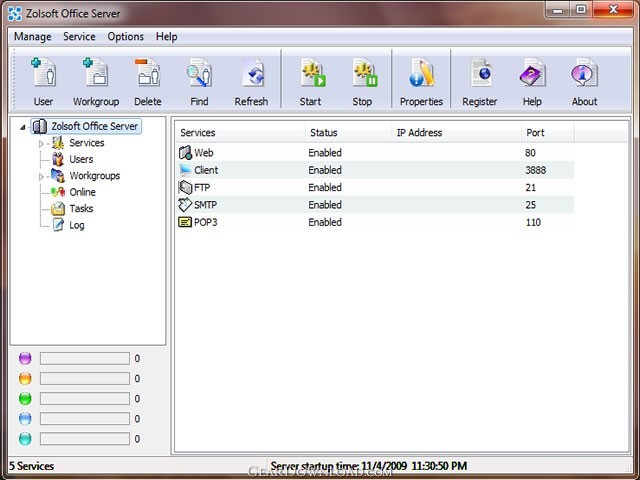The image size is (640, 480).
Task: Select Tasks in the tree
Action: click(x=81, y=209)
